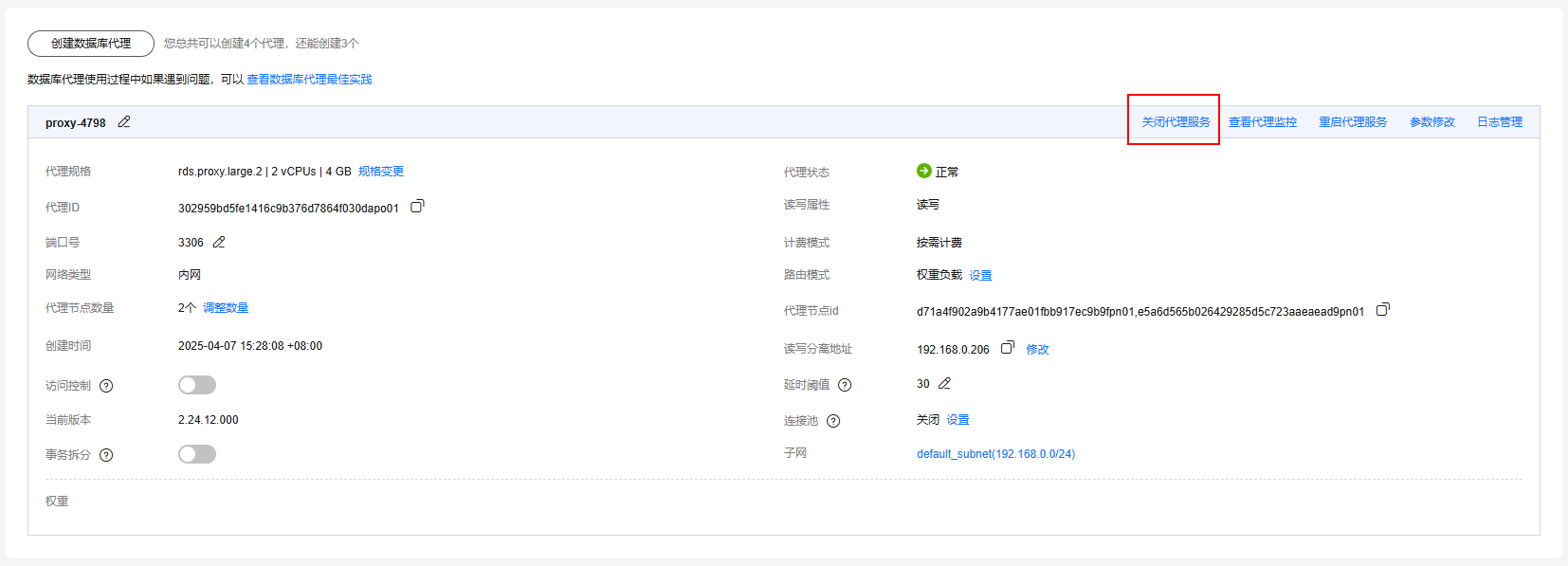Open the default_subnet(192.168.0.0/24) link
Image resolution: width=1568 pixels, height=566 pixels.
click(995, 454)
